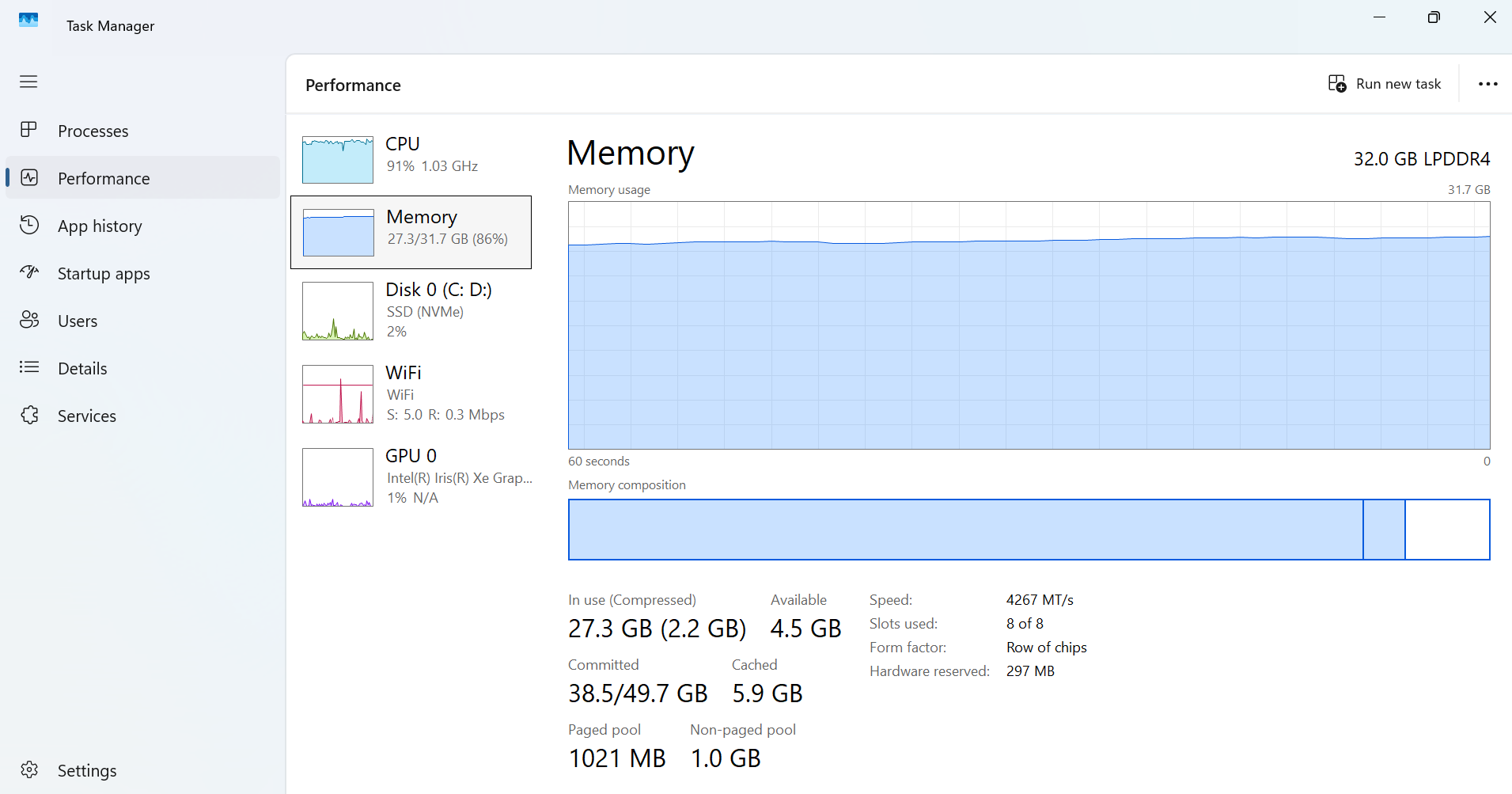
Task: Open the Users page
Action: (x=142, y=321)
